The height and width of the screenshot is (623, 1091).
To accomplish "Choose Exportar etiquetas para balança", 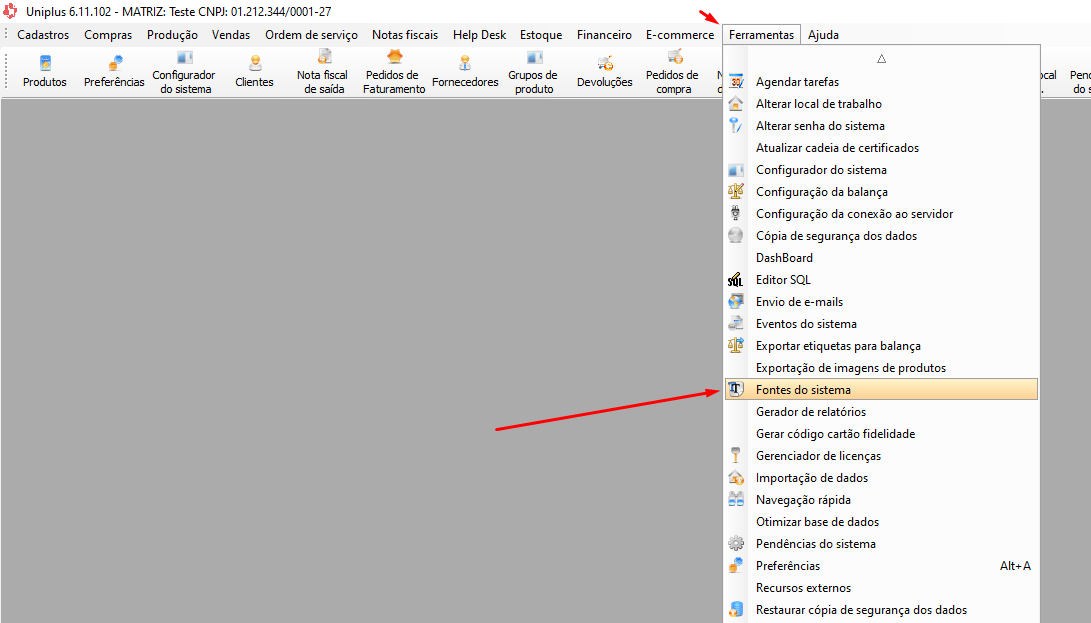I will (x=882, y=346).
